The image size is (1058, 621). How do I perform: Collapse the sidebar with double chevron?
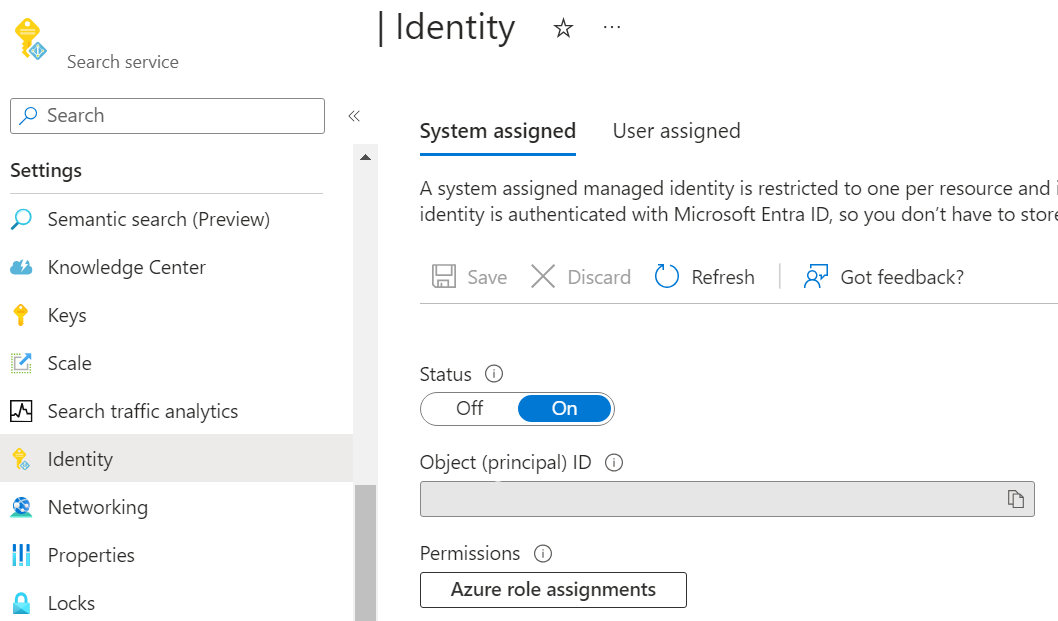coord(353,116)
